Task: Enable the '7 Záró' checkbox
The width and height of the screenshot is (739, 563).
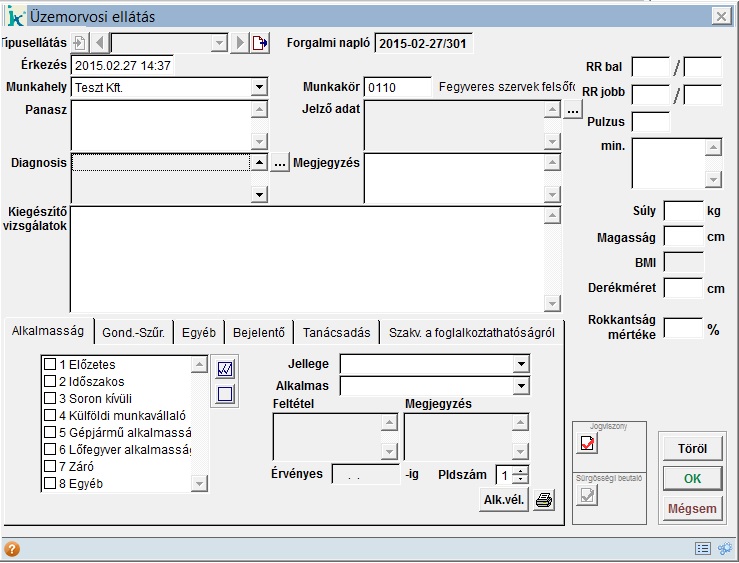Action: tap(50, 466)
